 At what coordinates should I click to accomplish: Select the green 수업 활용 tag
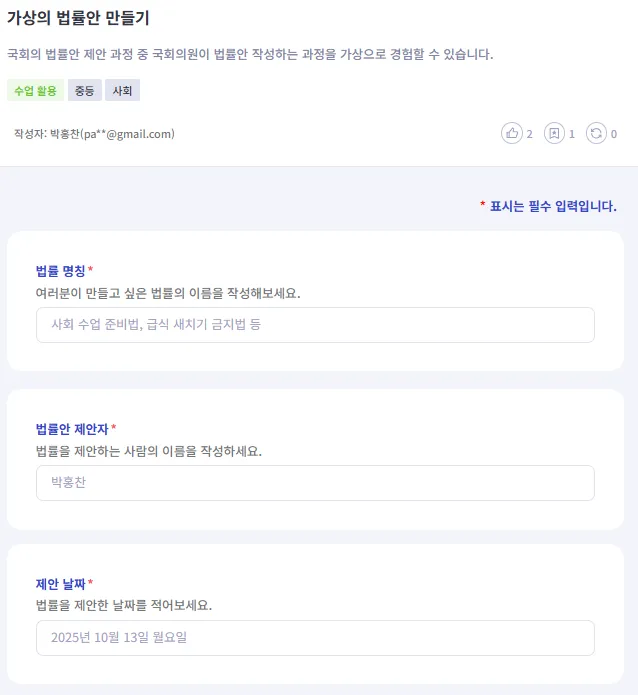pos(35,91)
